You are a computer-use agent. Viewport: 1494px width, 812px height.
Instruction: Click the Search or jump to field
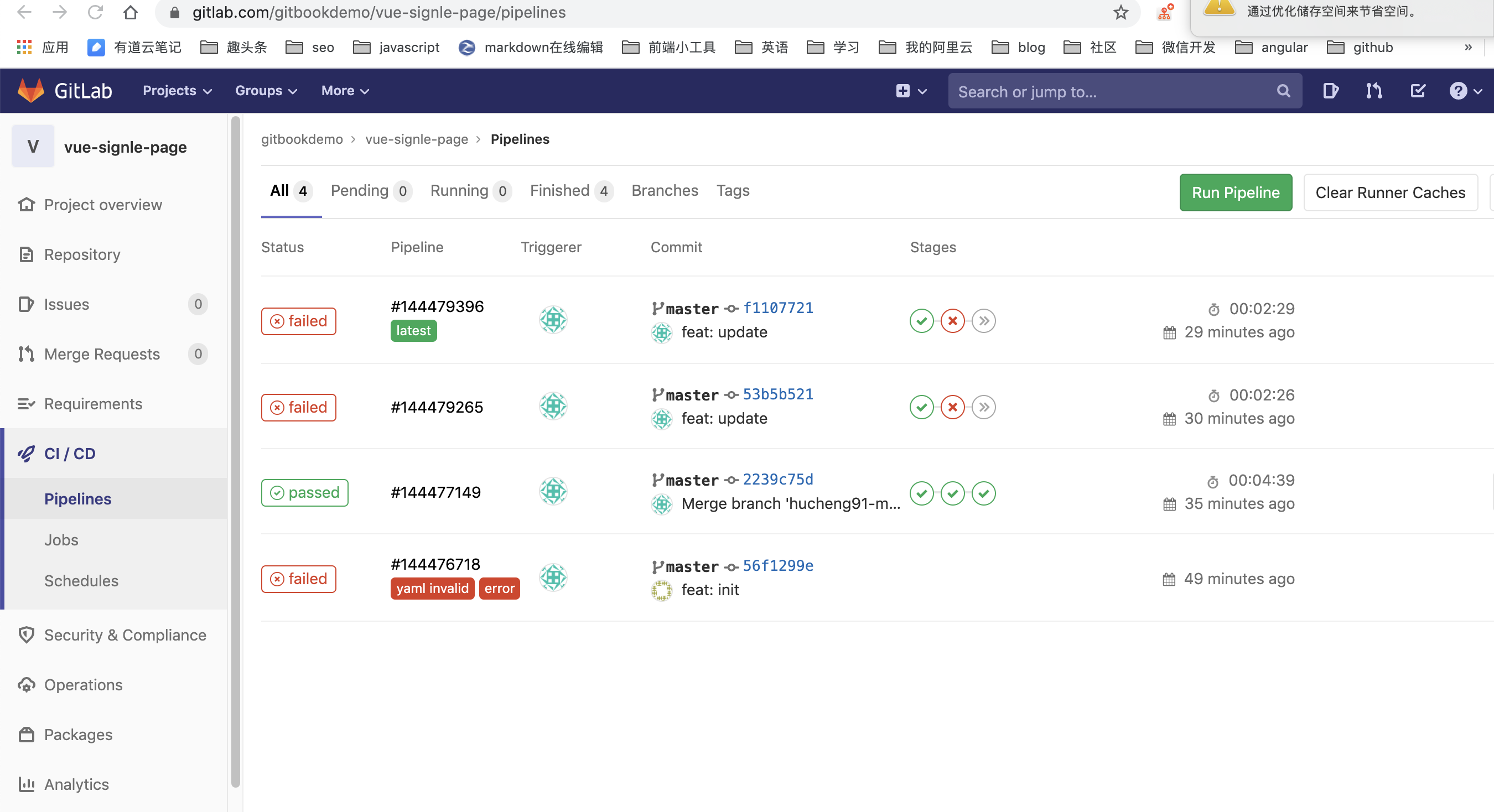pyautogui.click(x=1113, y=91)
